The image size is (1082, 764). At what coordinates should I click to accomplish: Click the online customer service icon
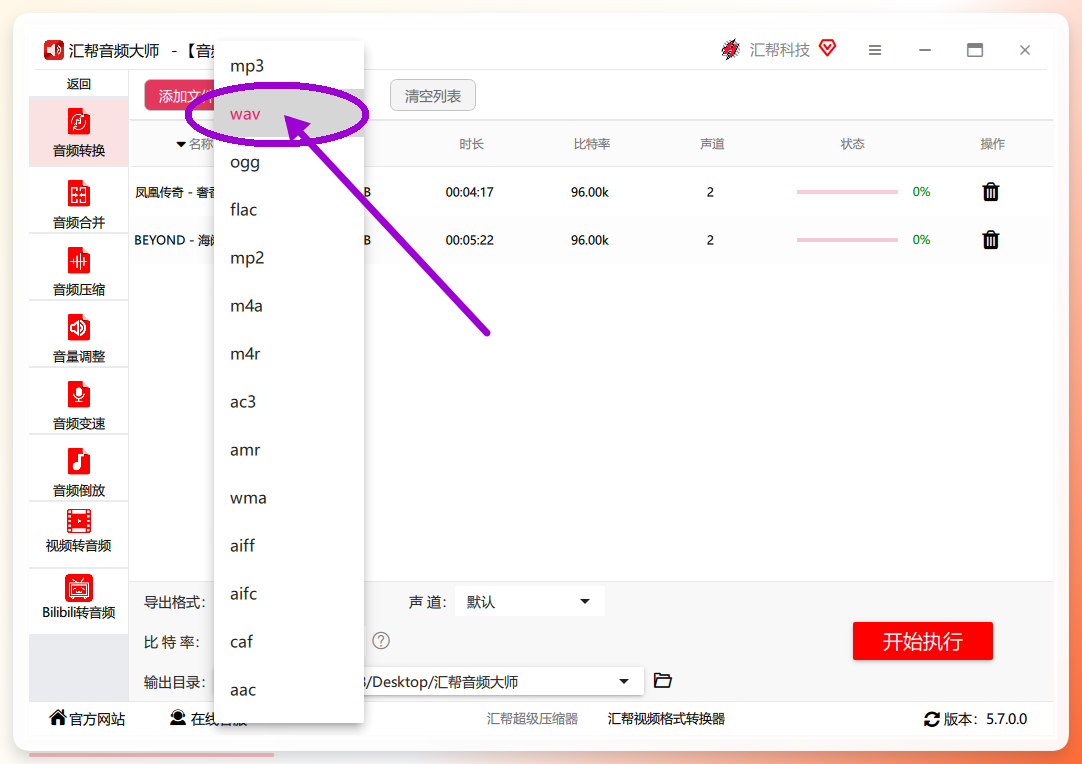click(x=177, y=718)
